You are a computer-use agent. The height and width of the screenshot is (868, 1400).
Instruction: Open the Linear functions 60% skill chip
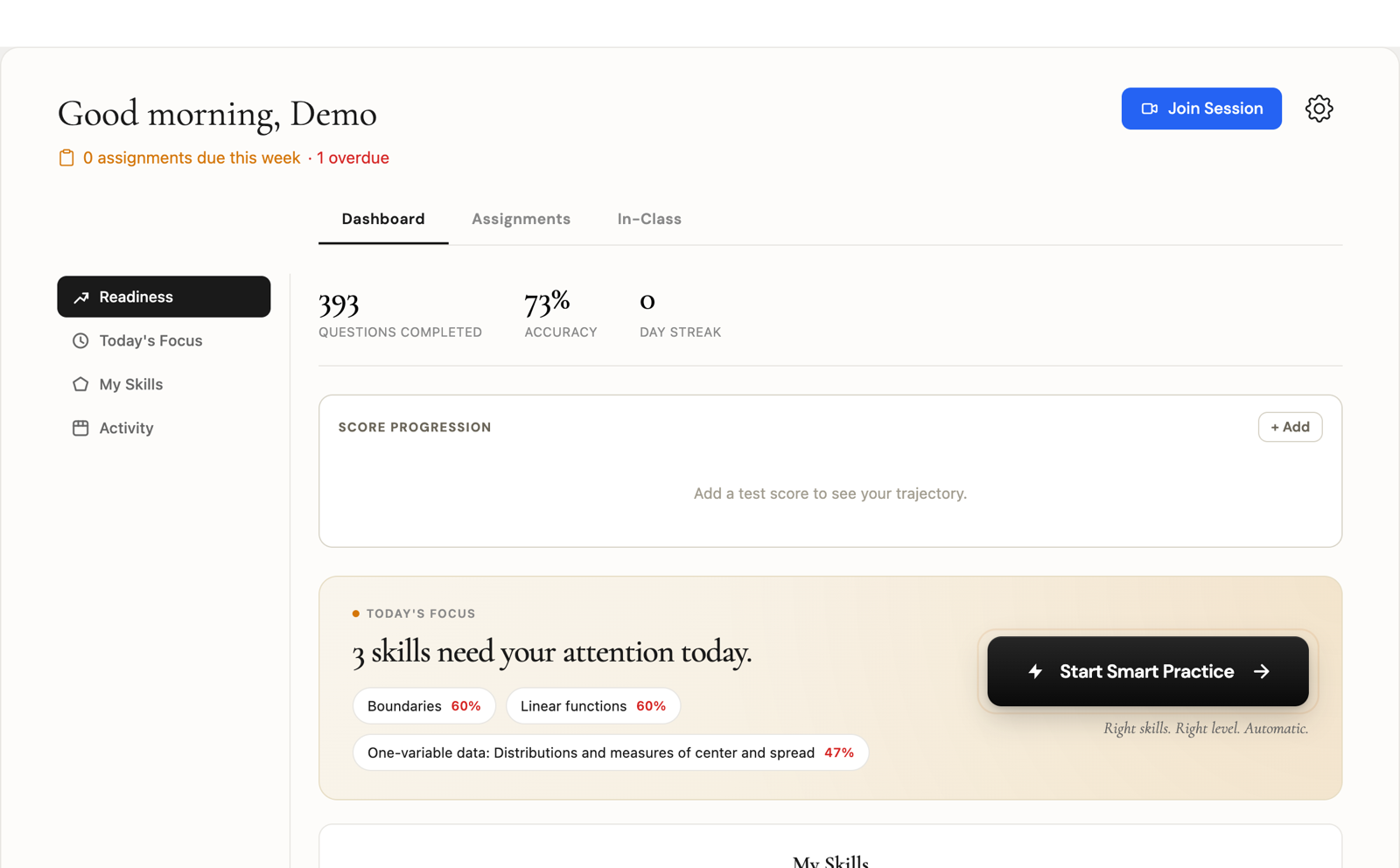(593, 706)
